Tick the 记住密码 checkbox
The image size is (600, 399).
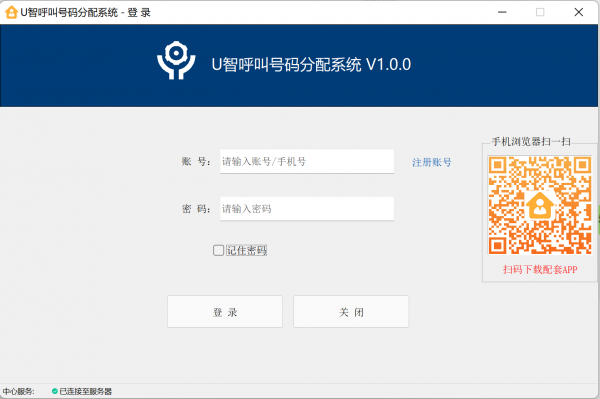(218, 250)
